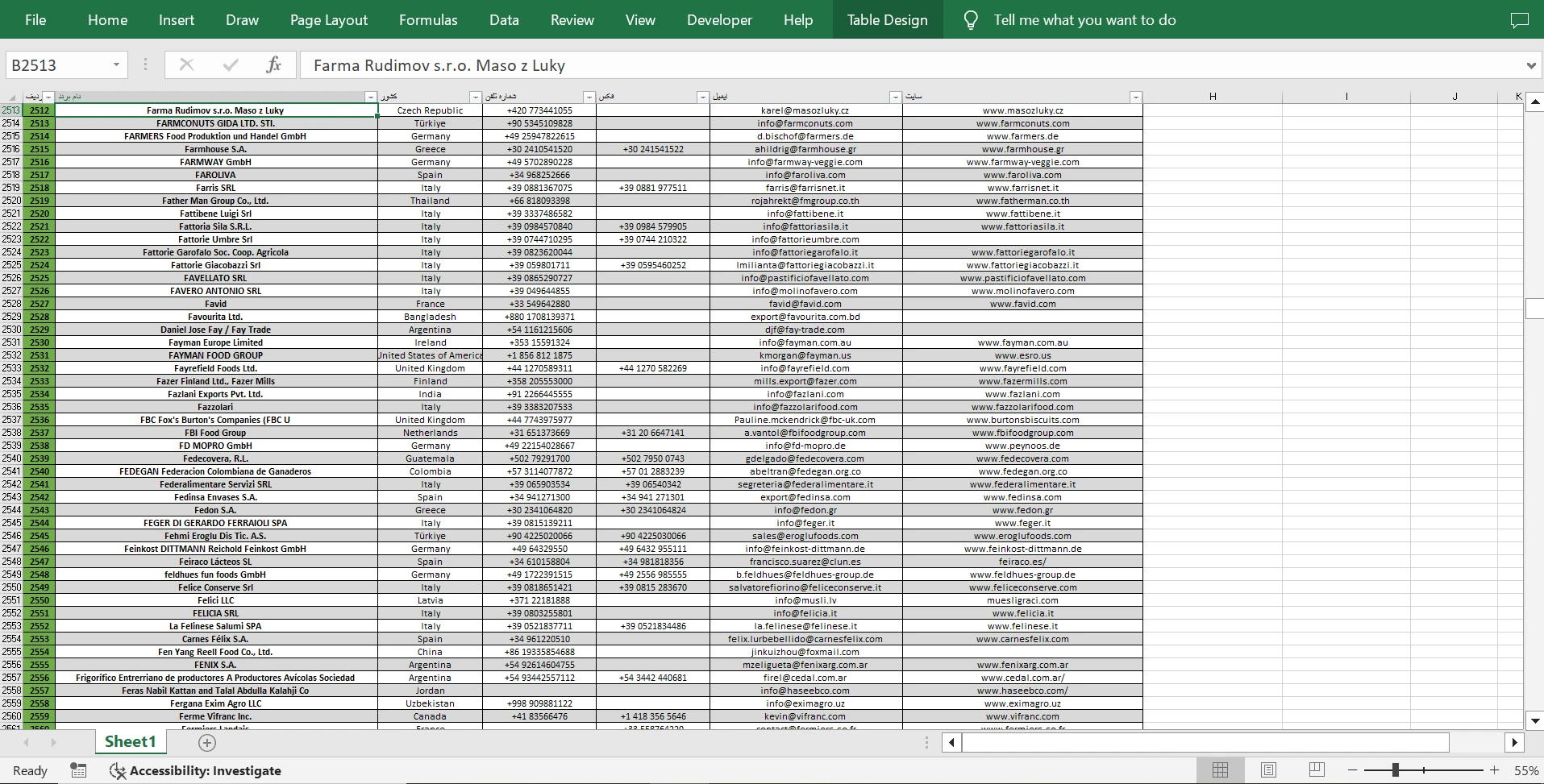
Task: Click the zoom slider handle
Action: (x=1395, y=770)
